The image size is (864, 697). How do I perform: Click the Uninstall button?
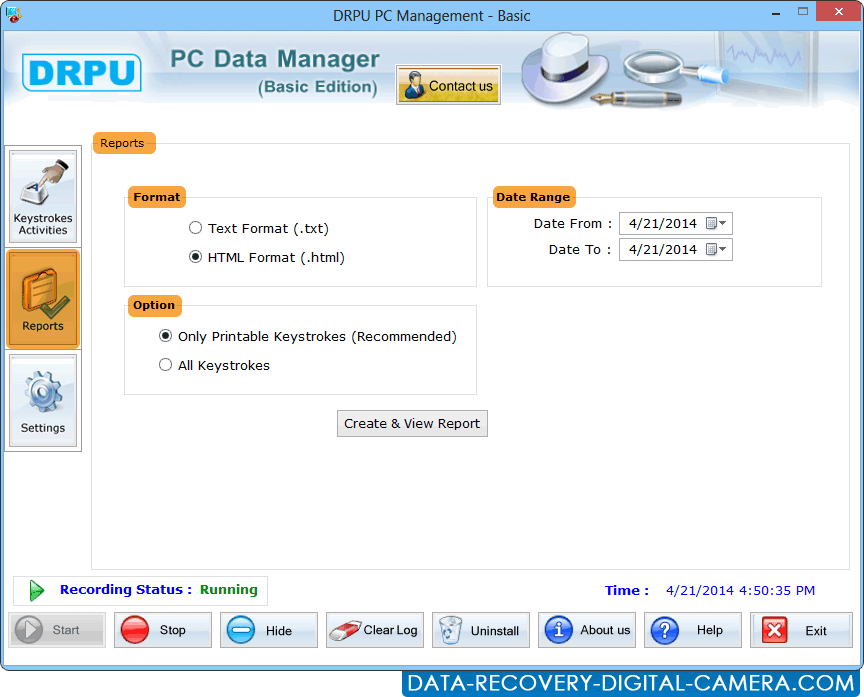[480, 630]
